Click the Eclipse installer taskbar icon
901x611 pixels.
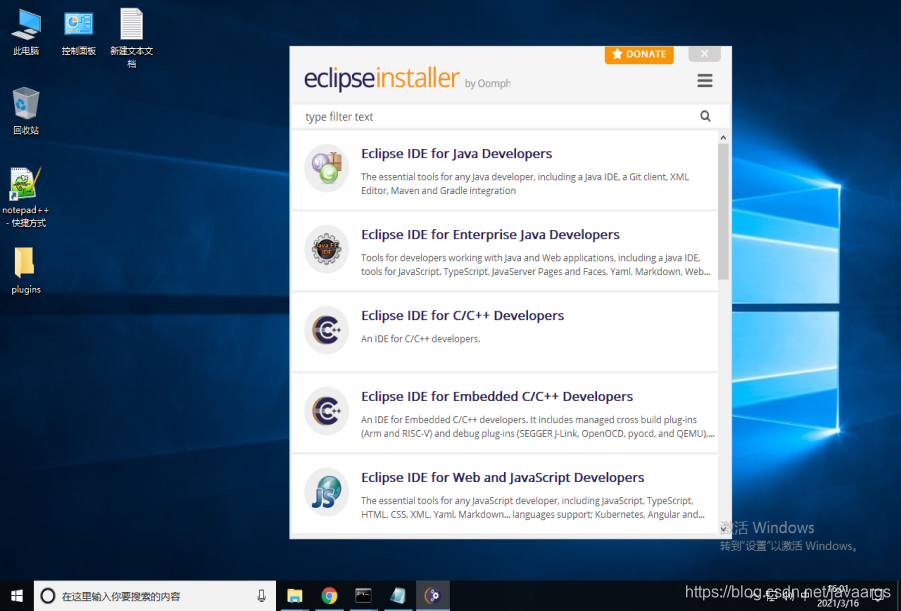point(432,596)
